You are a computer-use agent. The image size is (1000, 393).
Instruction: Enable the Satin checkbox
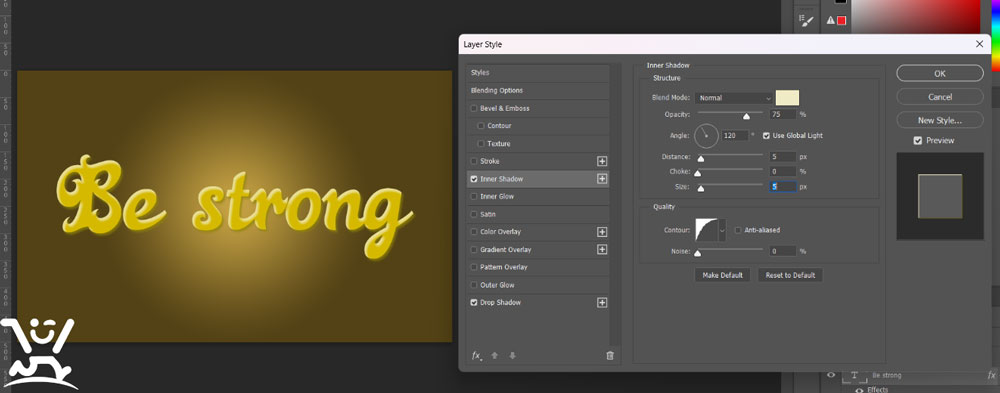[x=474, y=214]
